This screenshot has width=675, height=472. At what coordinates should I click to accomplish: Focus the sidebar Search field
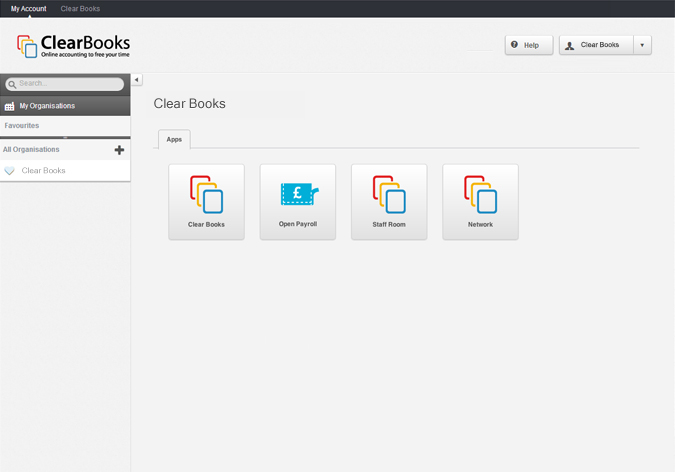click(68, 84)
